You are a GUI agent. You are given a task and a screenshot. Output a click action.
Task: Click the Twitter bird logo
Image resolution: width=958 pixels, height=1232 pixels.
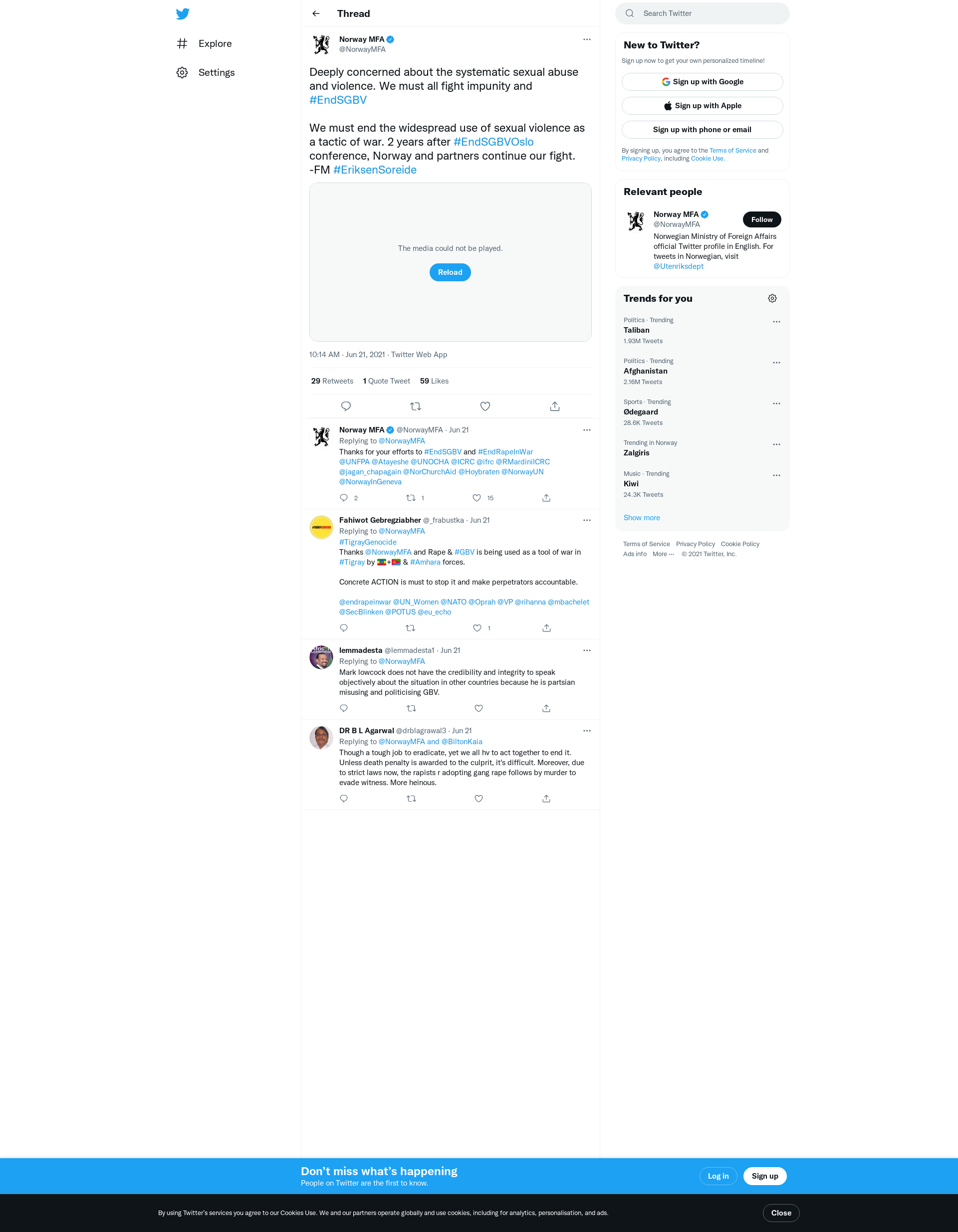point(182,13)
